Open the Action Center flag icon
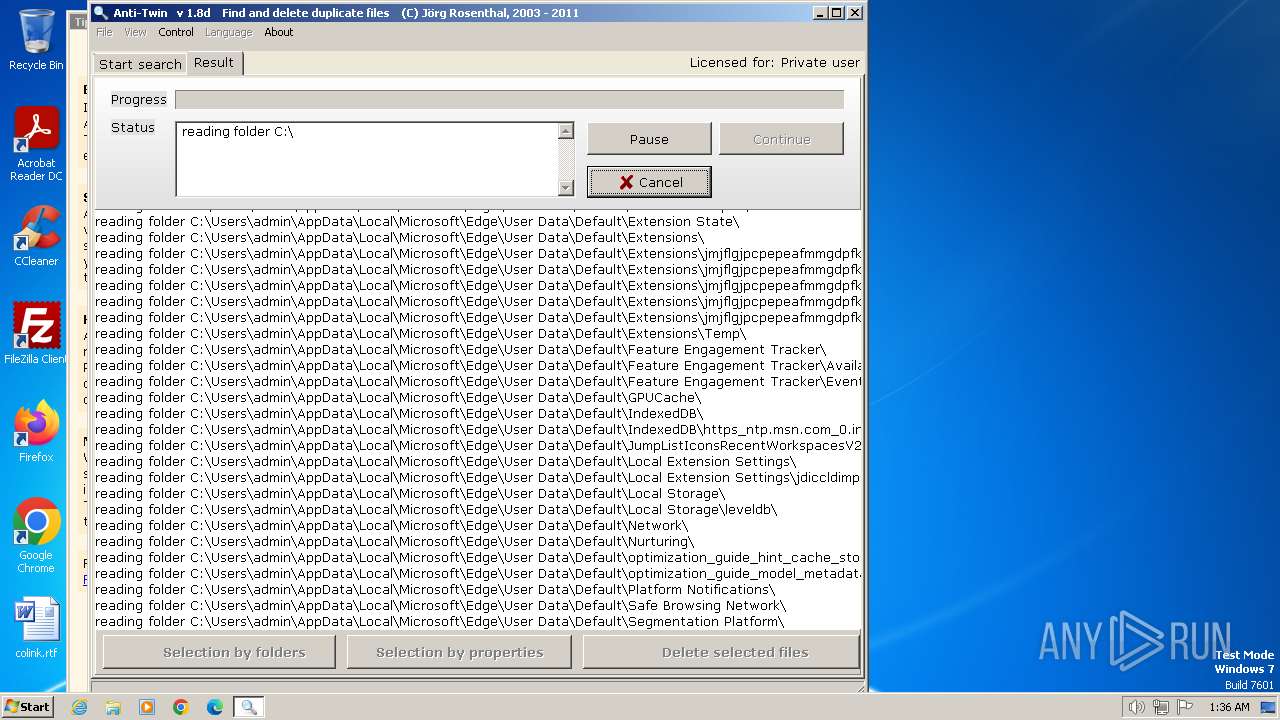Screen dimensions: 1280x720 (1185, 707)
